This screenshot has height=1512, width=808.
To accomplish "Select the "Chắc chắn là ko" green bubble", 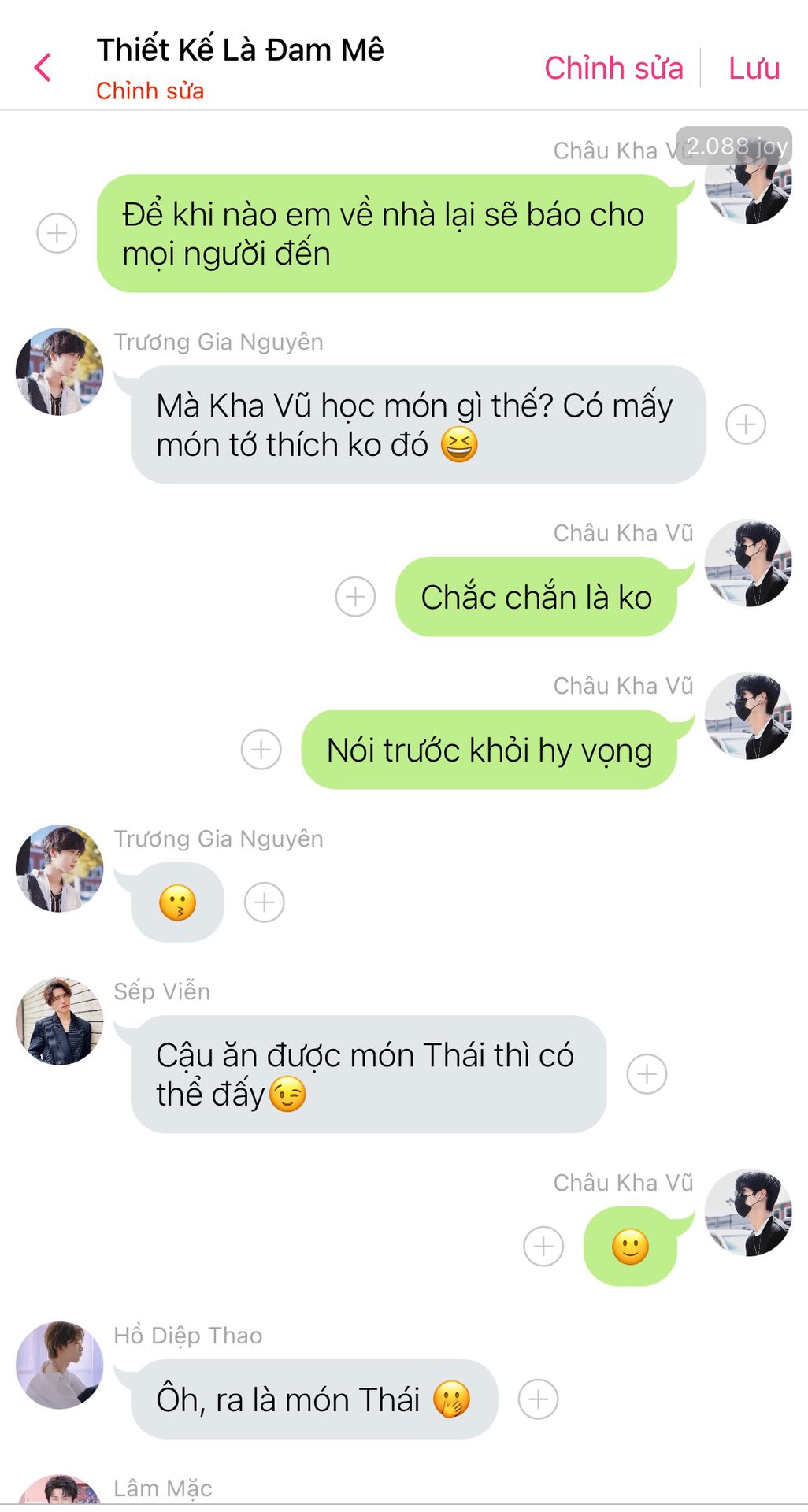I will pyautogui.click(x=536, y=596).
